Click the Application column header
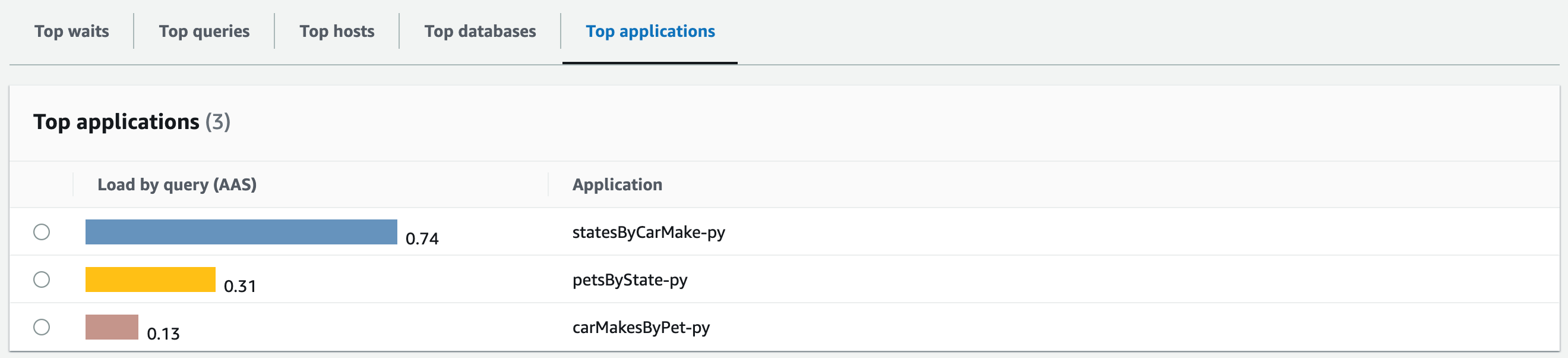1568x358 pixels. pos(617,184)
